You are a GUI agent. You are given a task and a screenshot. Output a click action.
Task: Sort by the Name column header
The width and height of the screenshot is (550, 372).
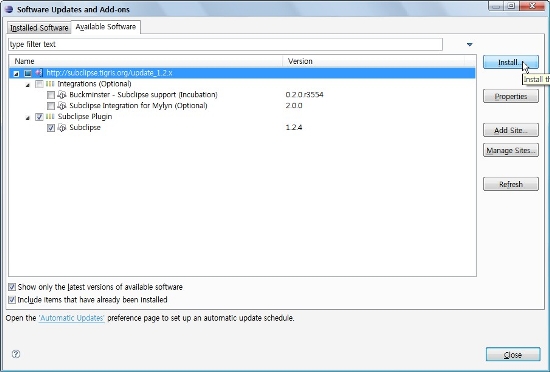pos(146,61)
